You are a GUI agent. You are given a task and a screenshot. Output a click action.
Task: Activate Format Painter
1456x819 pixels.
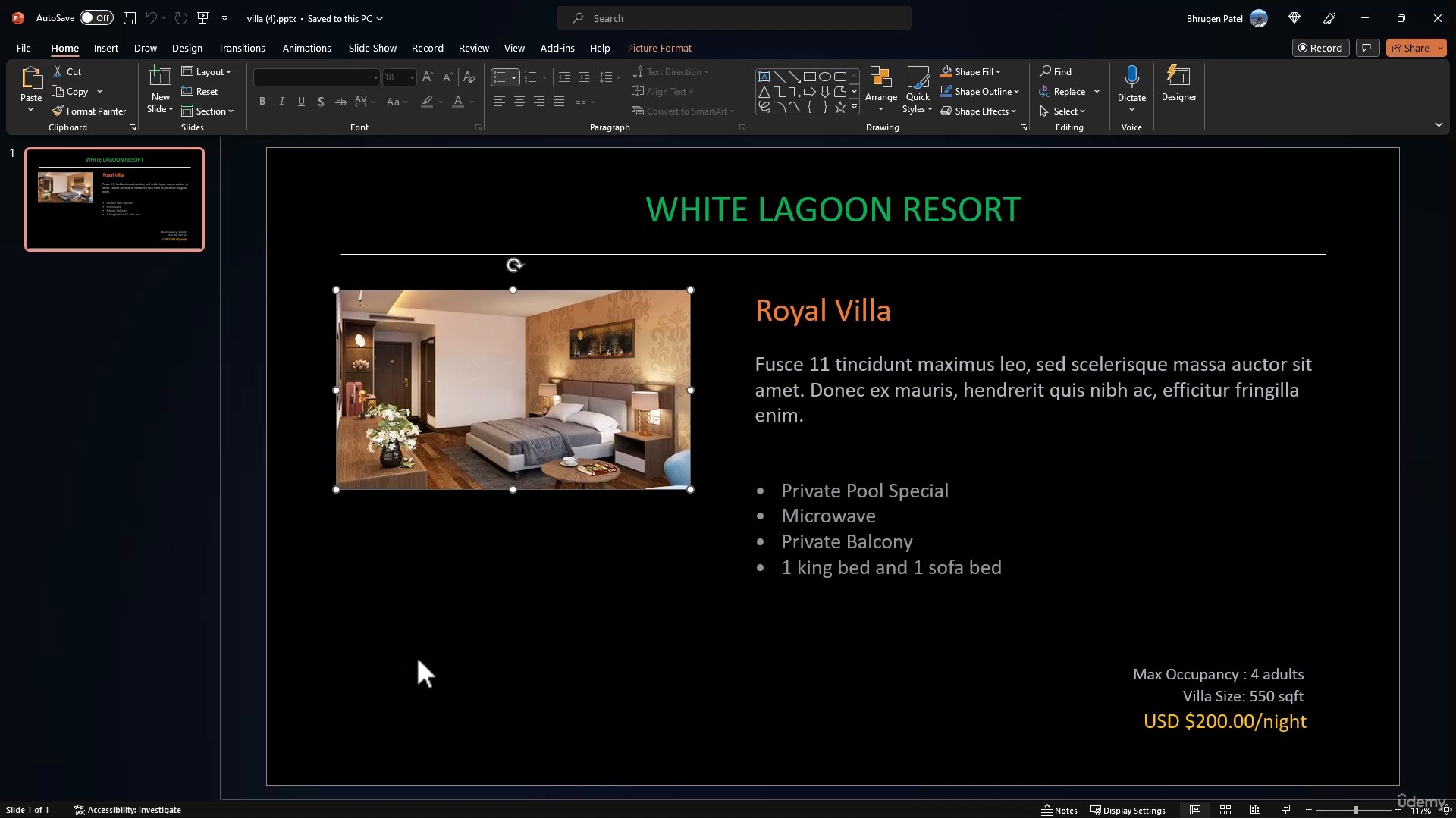pyautogui.click(x=89, y=111)
